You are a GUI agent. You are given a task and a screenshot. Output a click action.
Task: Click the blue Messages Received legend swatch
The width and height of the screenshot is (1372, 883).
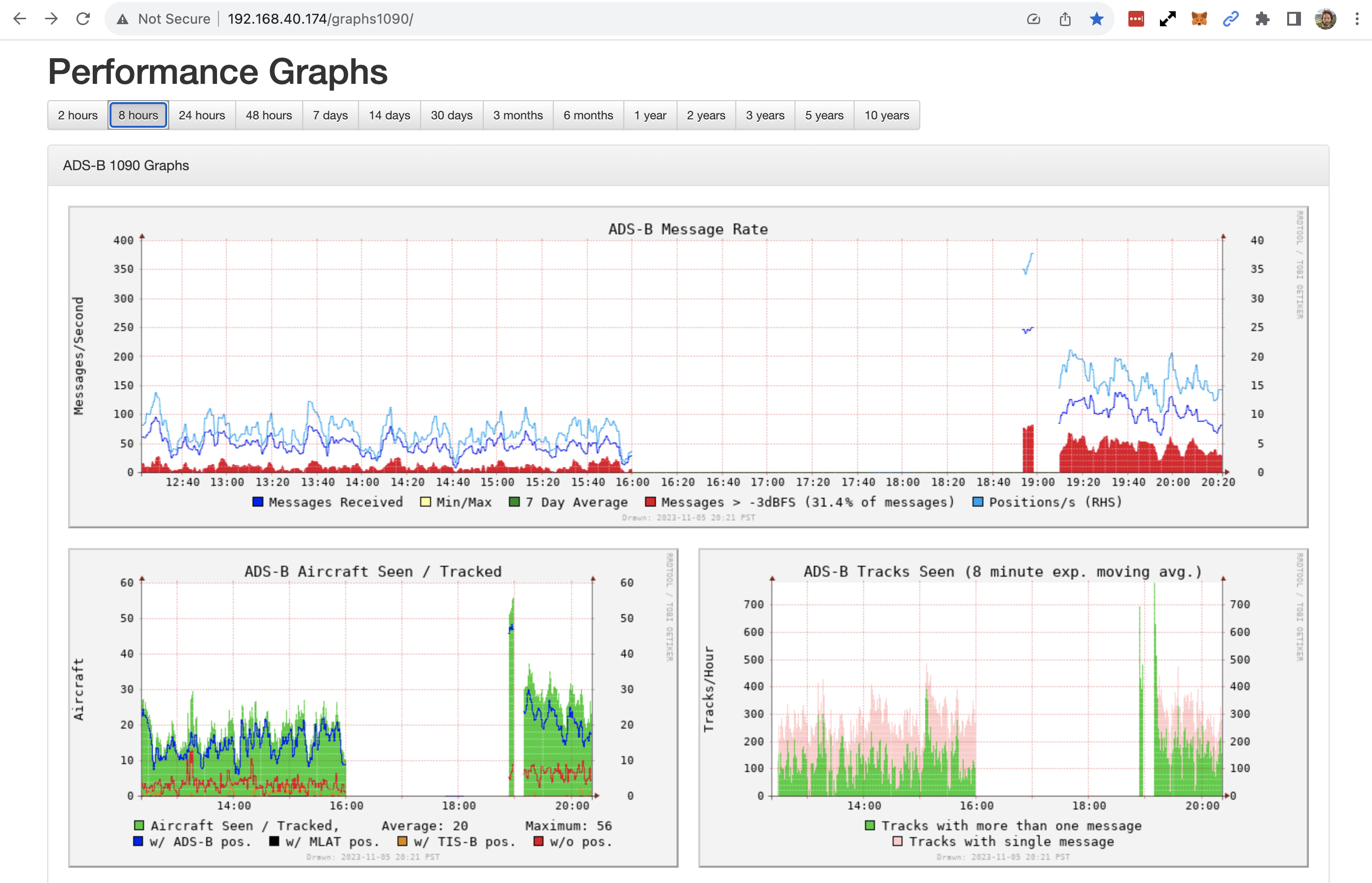(258, 502)
